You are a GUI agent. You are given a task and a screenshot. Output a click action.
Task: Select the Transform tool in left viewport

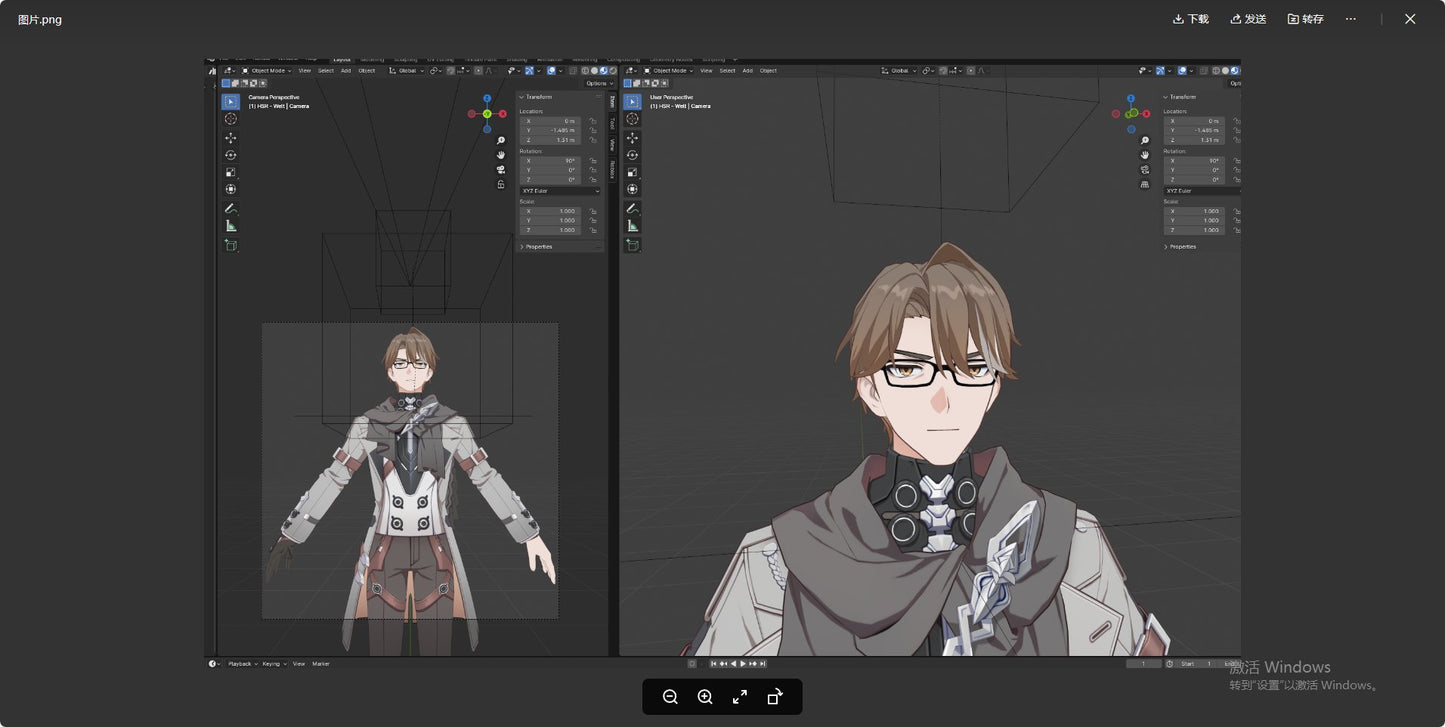[231, 189]
